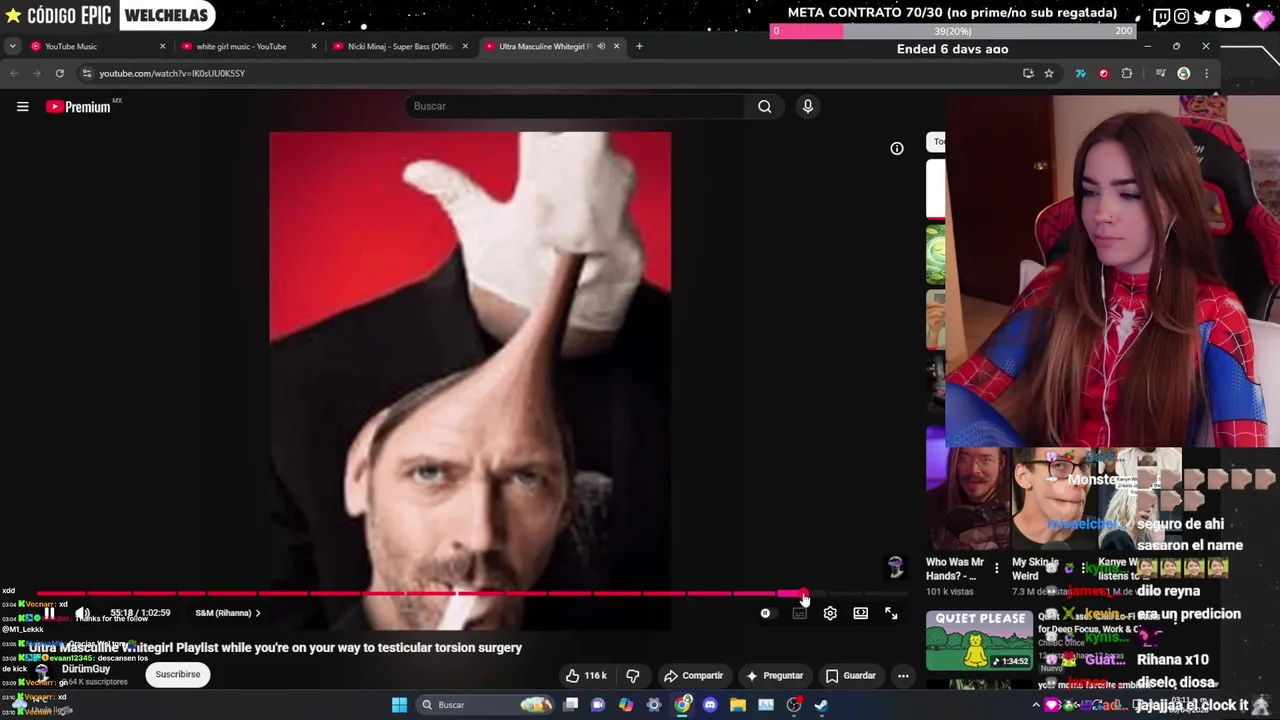Open the tab search dropdown arrow

[12, 46]
